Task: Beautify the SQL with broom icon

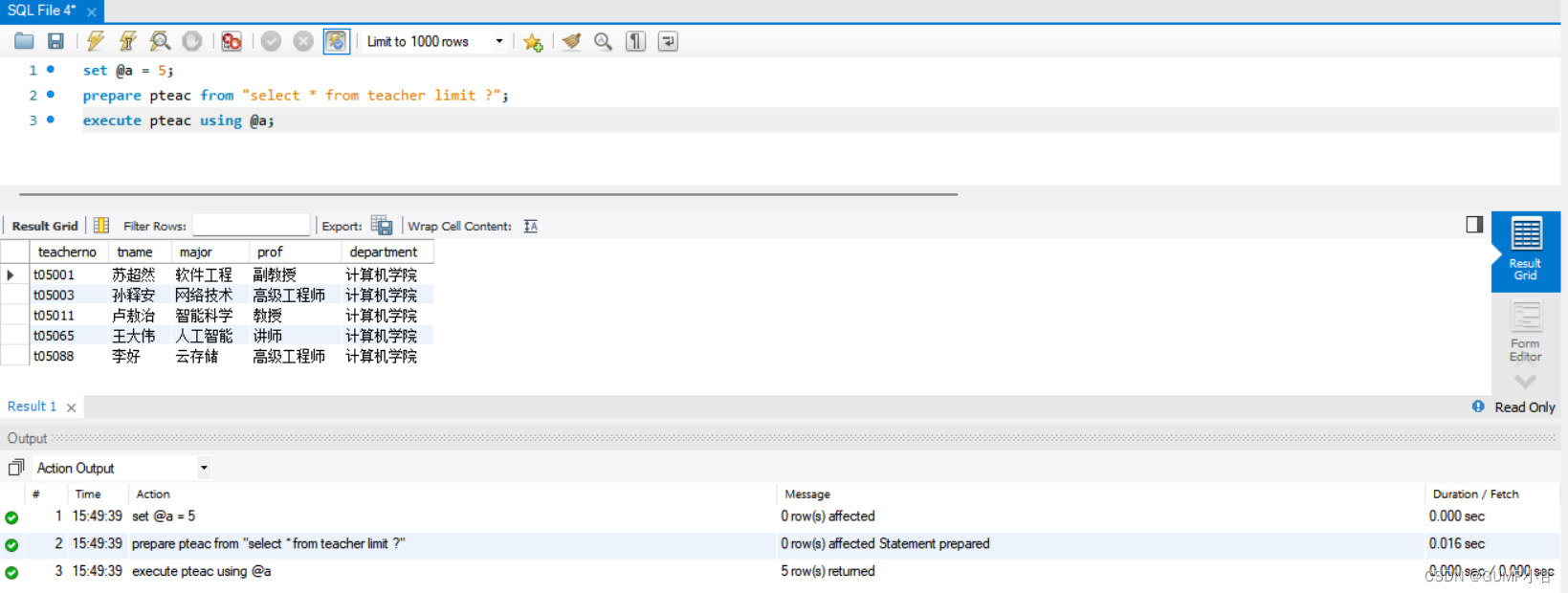Action: click(571, 41)
